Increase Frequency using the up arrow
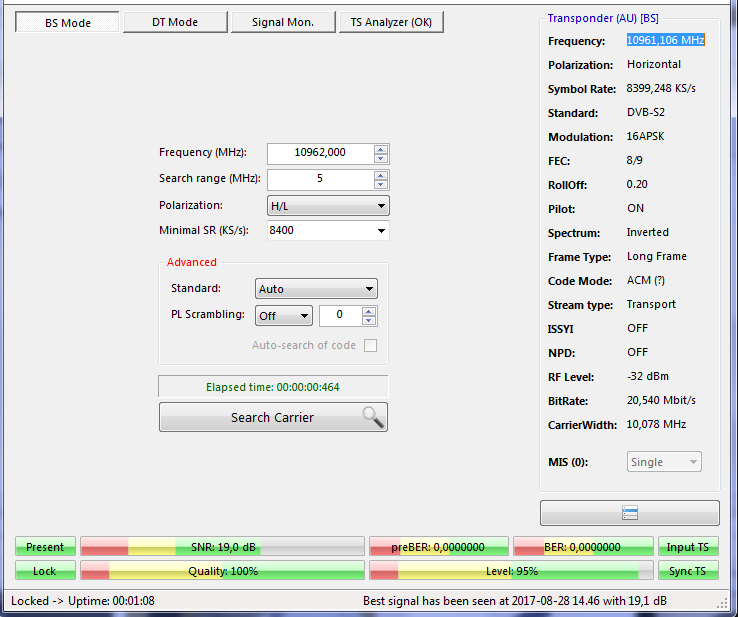The height and width of the screenshot is (617, 738). click(x=381, y=149)
